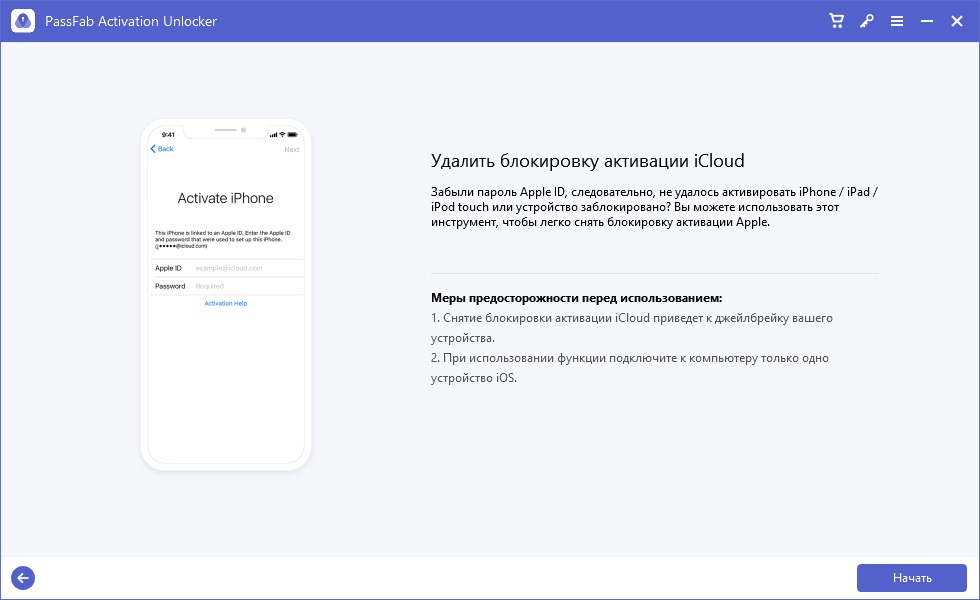
Task: Click the paragraph starting Забыли пароль Apple ID
Action: (x=654, y=207)
